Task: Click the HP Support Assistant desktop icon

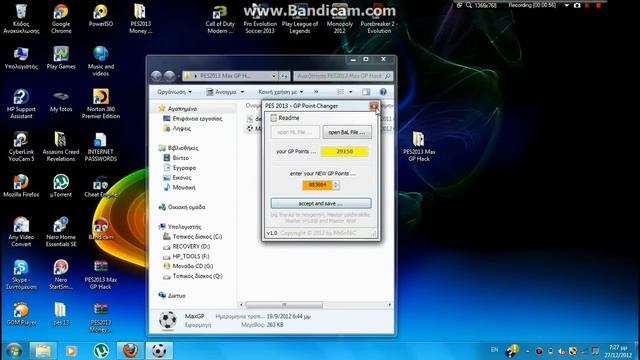Action: coord(21,104)
